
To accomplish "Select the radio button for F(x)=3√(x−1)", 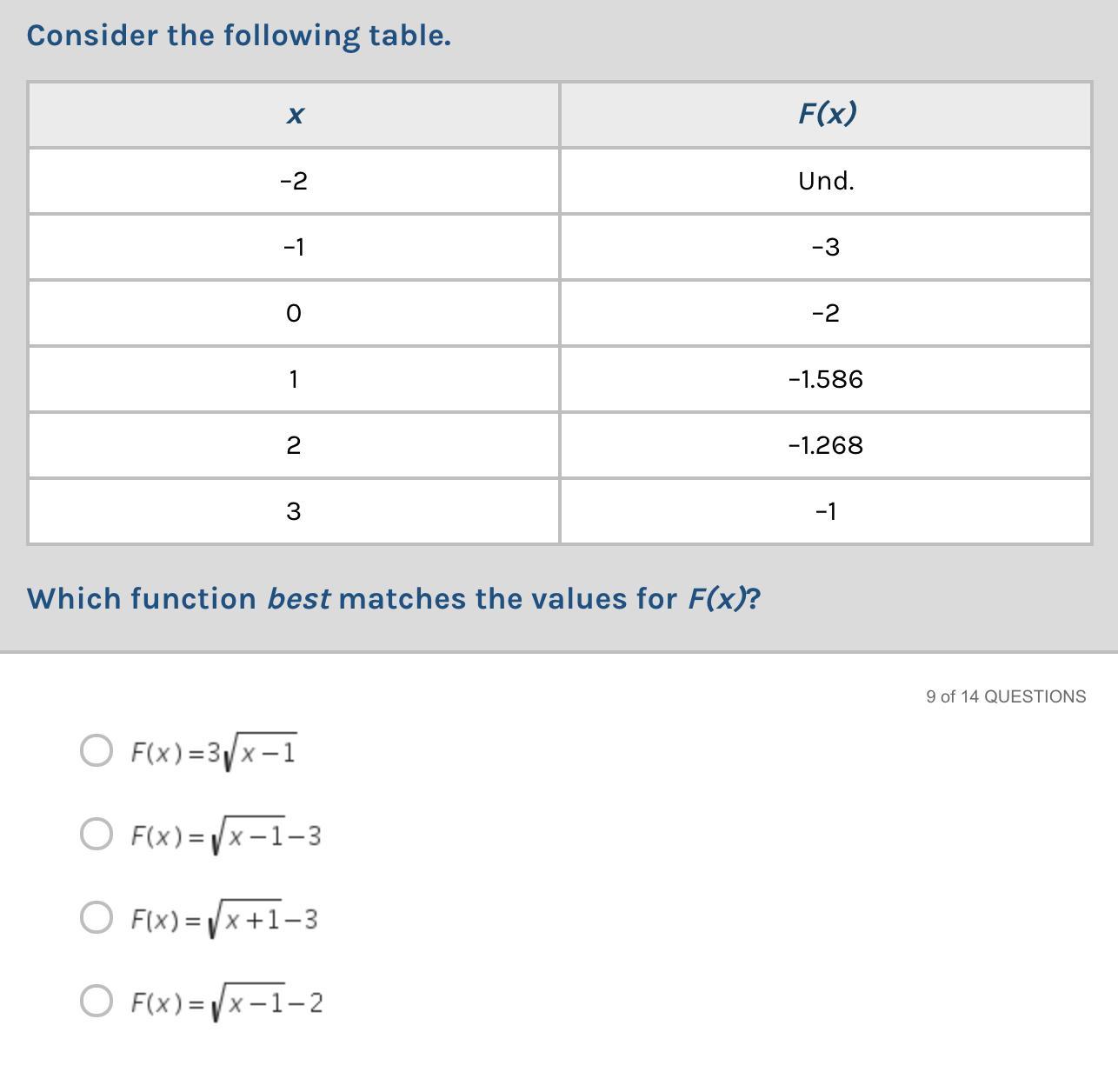I will (x=96, y=750).
